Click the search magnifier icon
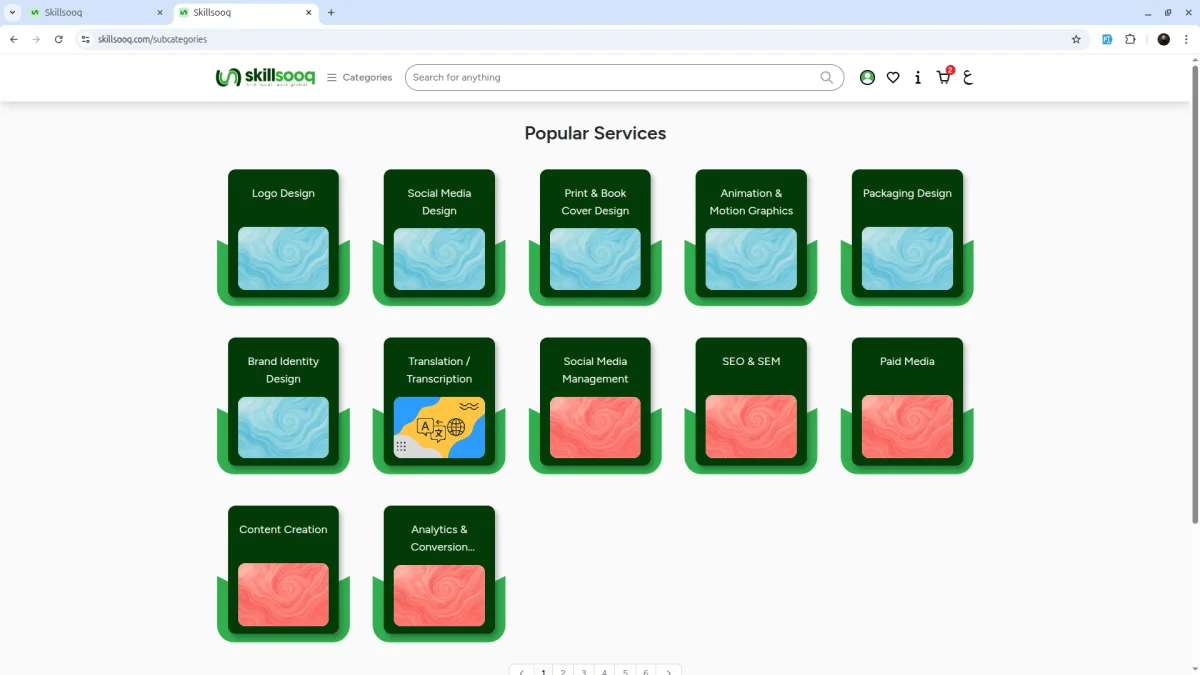This screenshot has height=675, width=1200. point(827,77)
